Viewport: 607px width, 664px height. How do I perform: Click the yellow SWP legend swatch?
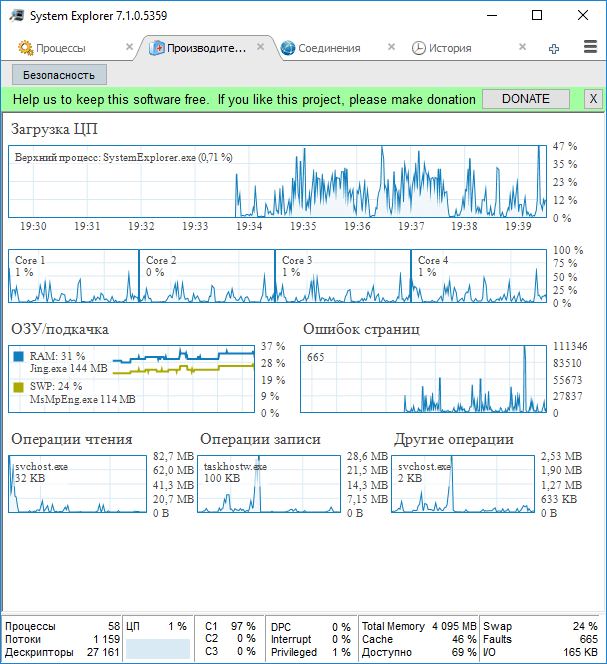tap(19, 387)
